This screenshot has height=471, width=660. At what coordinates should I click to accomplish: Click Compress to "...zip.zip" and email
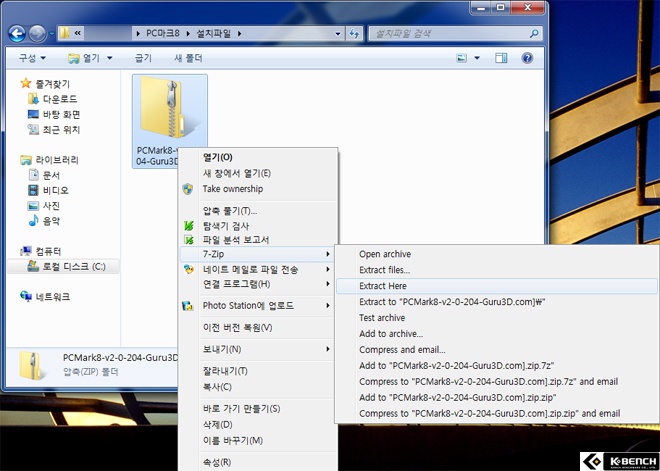497,413
